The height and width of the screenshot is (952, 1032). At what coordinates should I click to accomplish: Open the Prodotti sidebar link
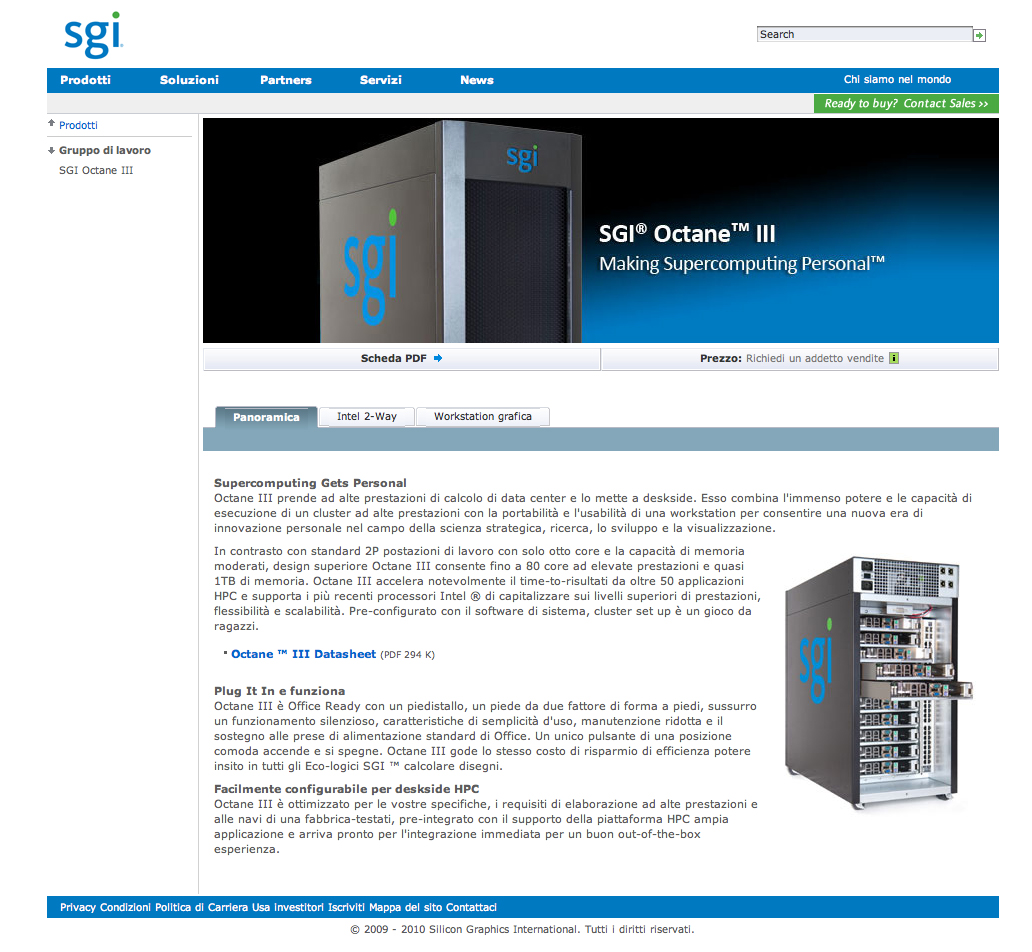(x=78, y=125)
